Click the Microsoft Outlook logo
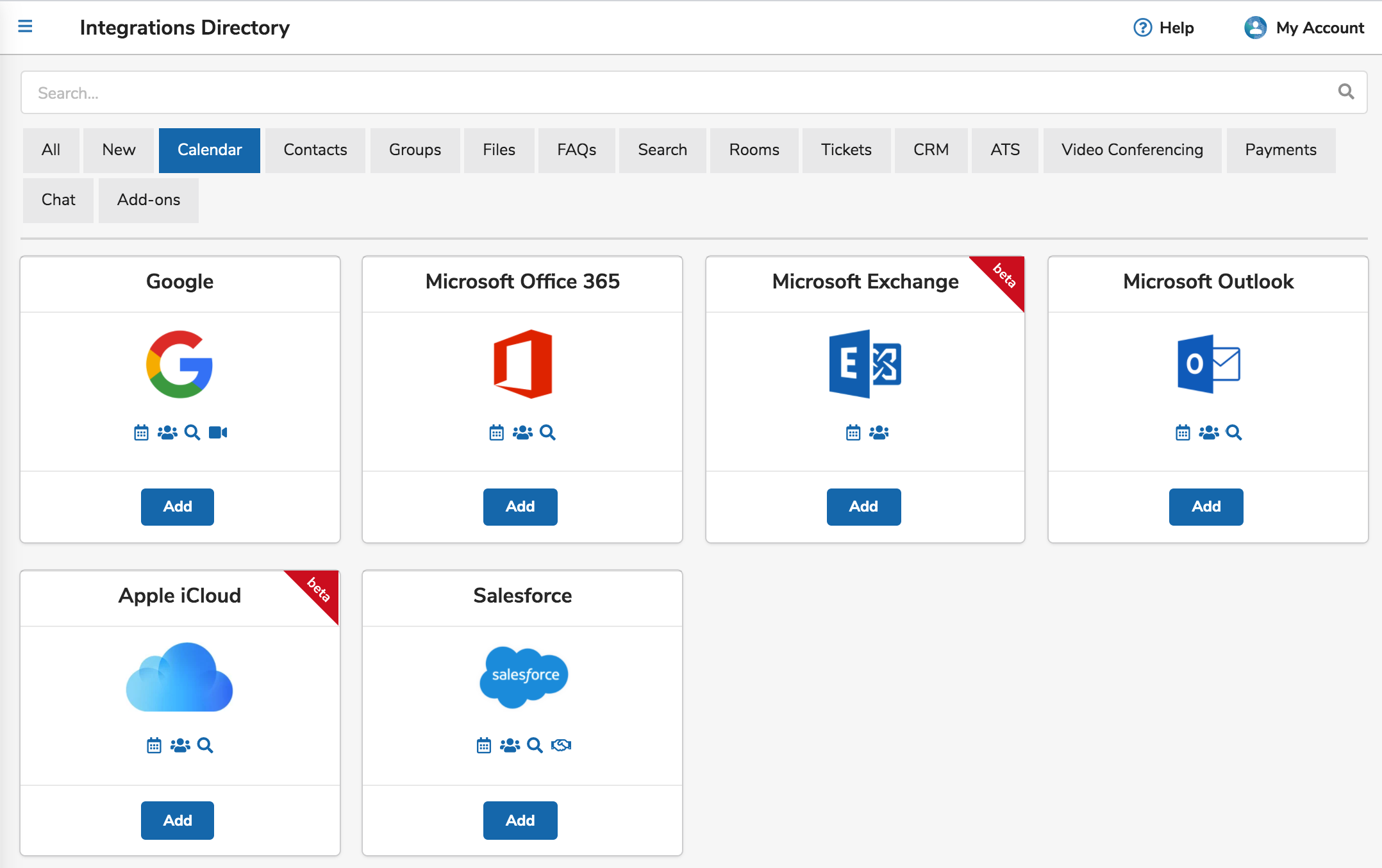 point(1208,363)
